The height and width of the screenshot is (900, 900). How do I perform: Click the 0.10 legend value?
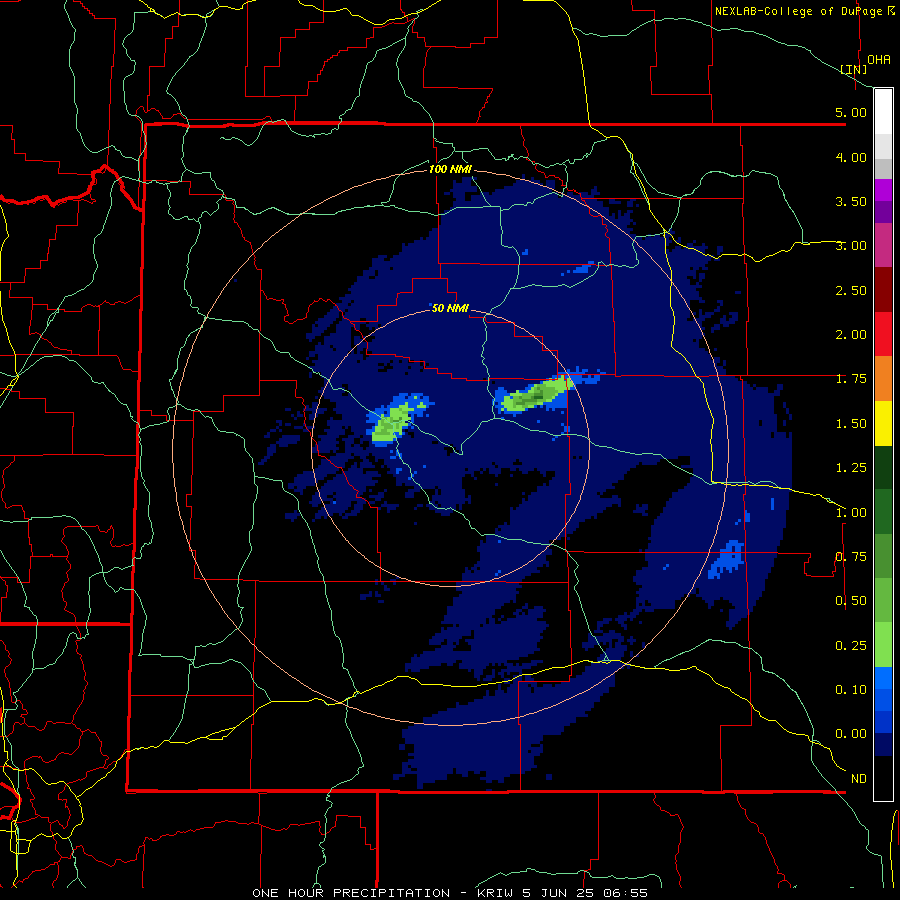pos(851,690)
